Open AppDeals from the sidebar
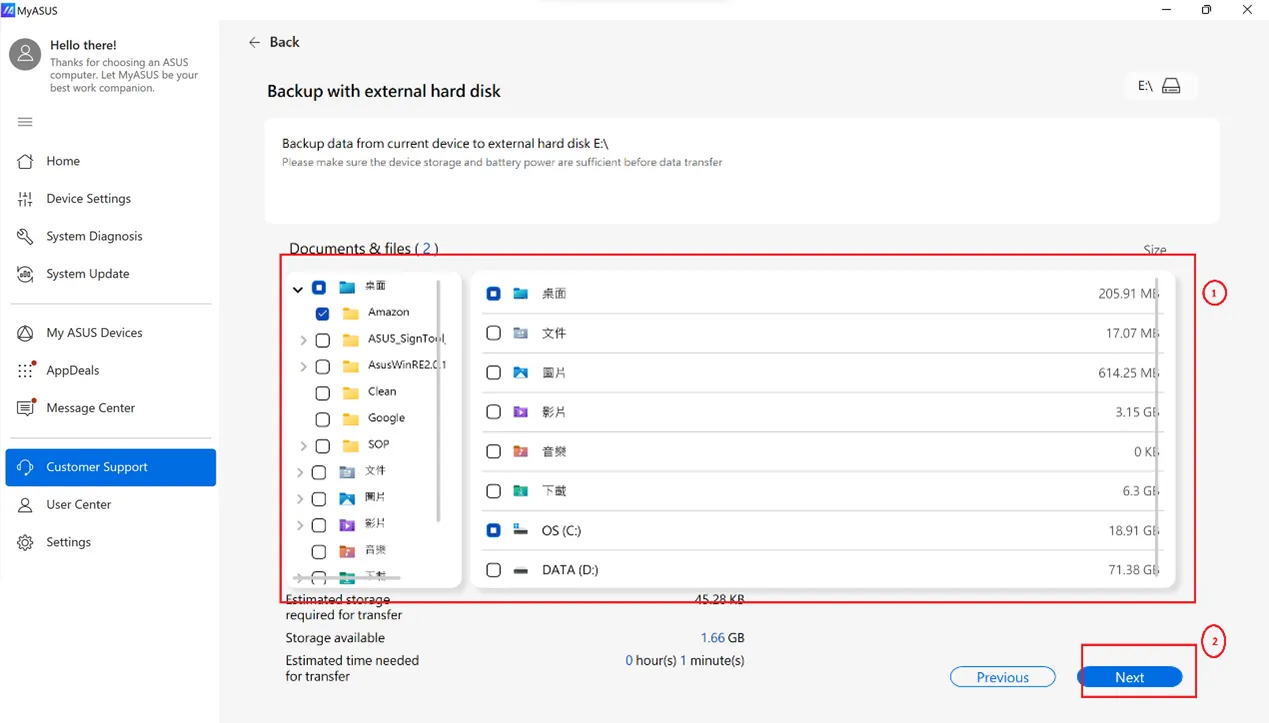Image resolution: width=1269 pixels, height=723 pixels. 72,370
